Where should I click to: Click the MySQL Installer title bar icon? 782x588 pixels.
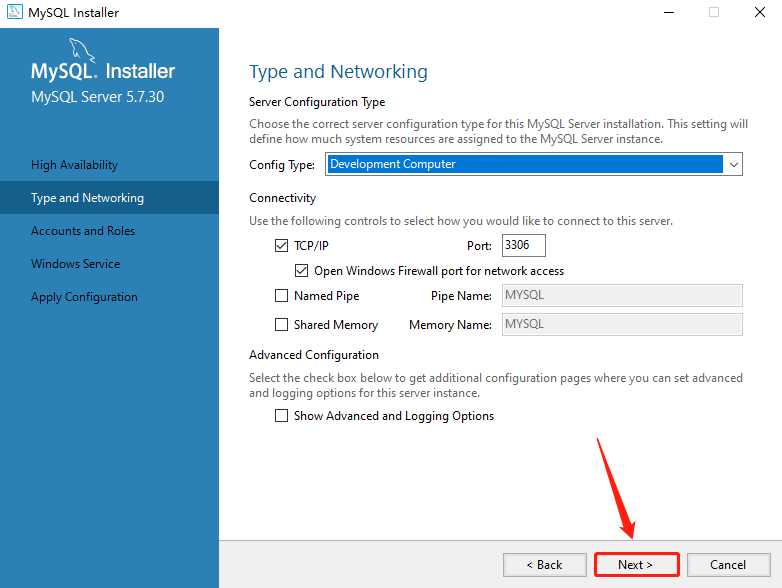[x=14, y=11]
